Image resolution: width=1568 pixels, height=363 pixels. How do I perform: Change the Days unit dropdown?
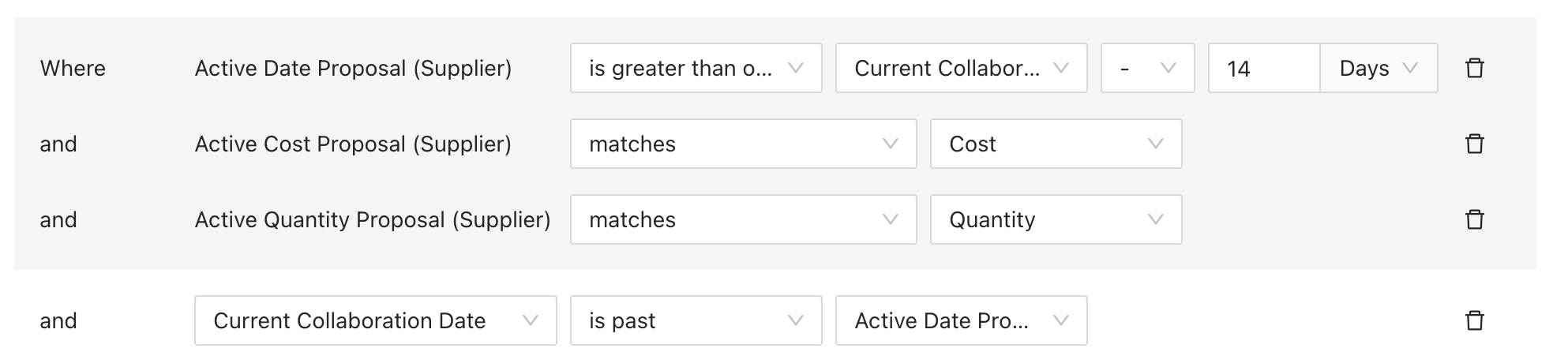(1379, 68)
